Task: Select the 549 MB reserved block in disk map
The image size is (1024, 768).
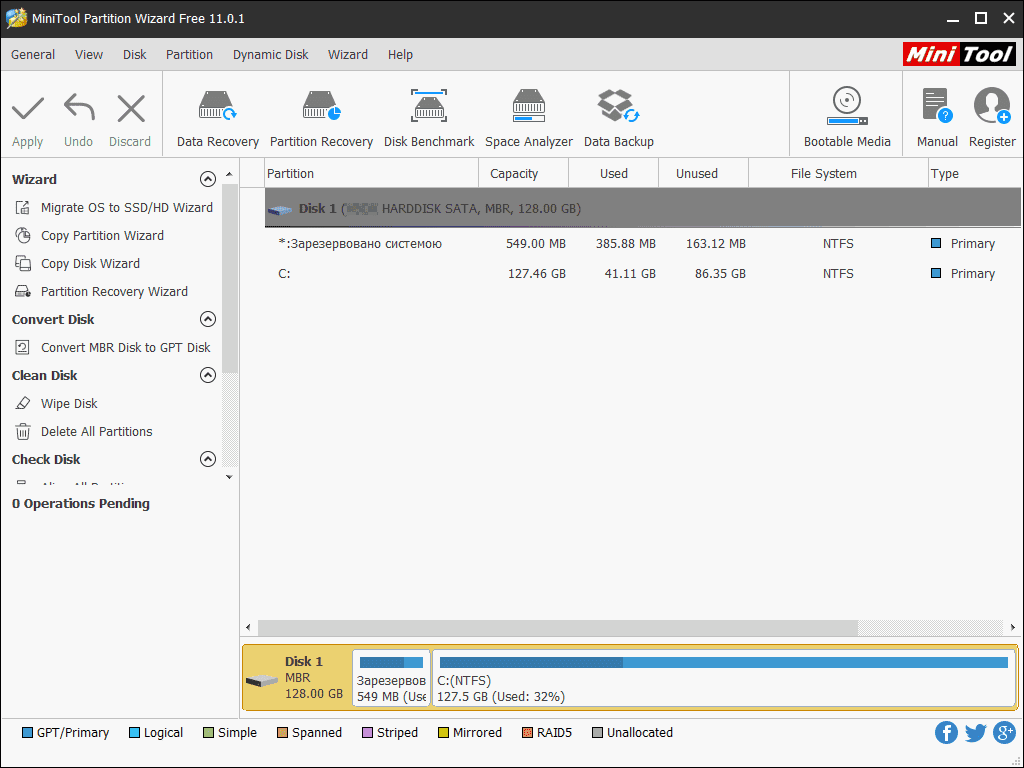Action: click(391, 678)
